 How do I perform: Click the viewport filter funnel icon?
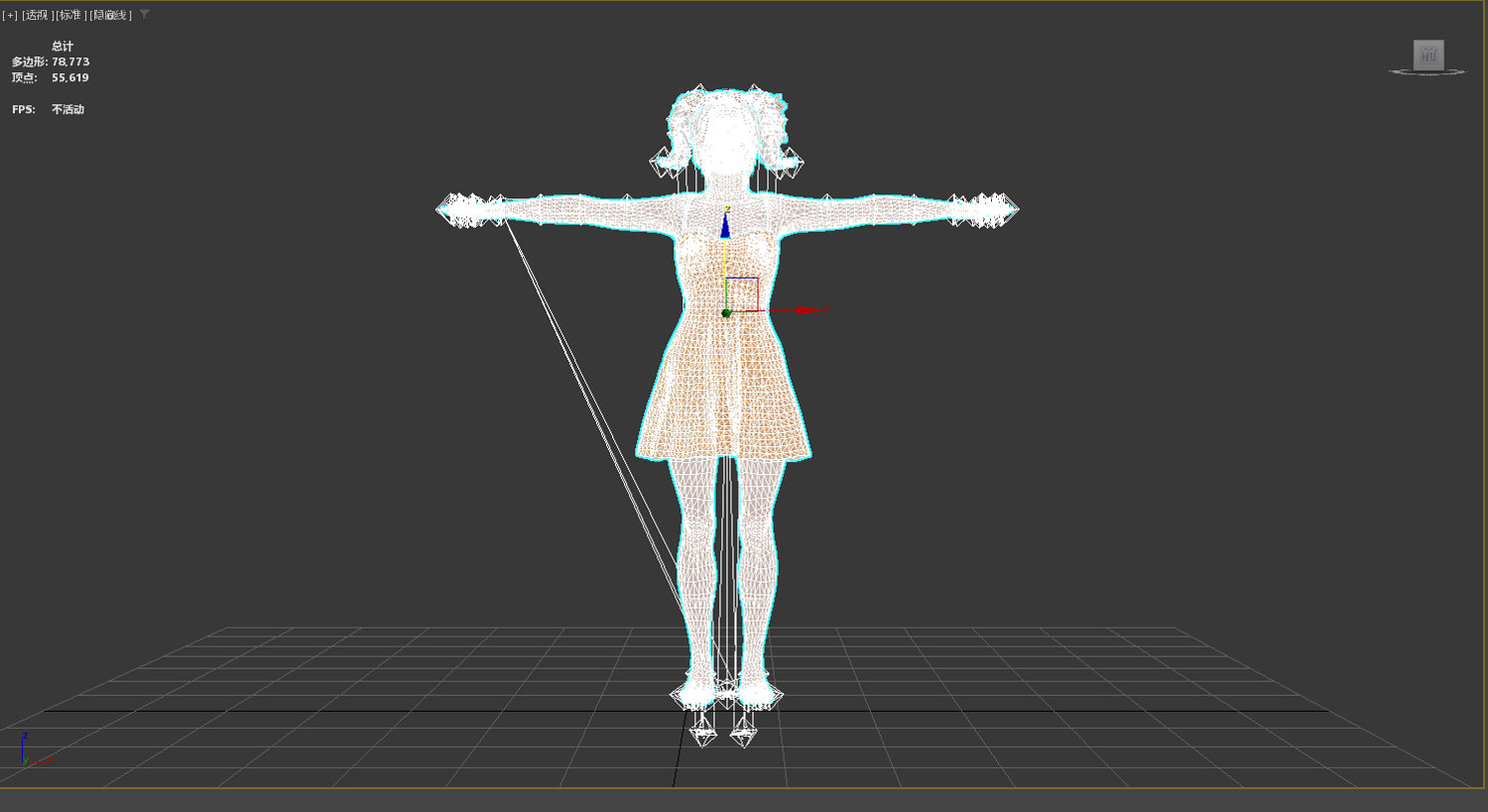click(144, 15)
